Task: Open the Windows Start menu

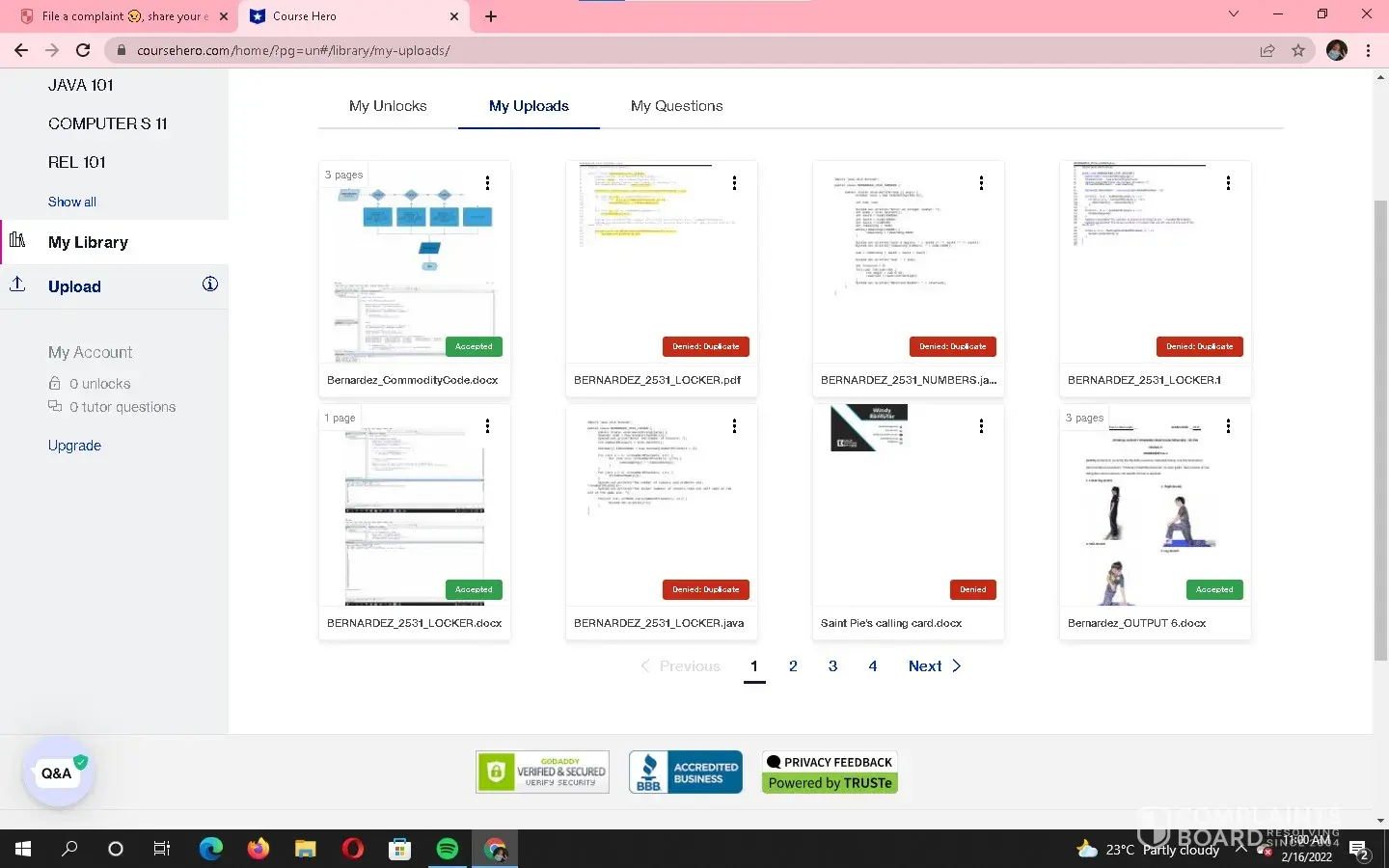Action: pos(23,849)
